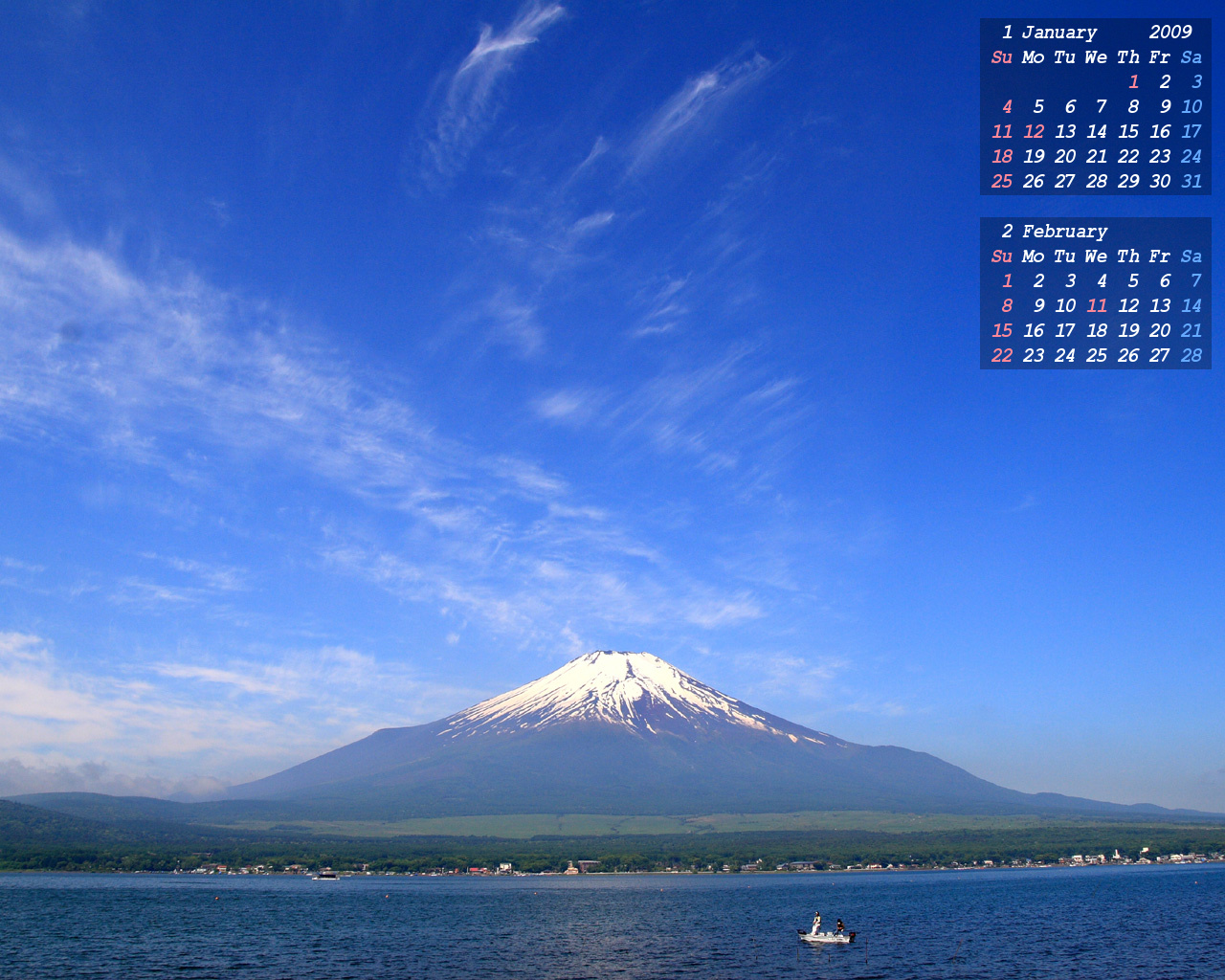The width and height of the screenshot is (1225, 980).
Task: Select January 3 in the calendar
Action: [x=1196, y=82]
